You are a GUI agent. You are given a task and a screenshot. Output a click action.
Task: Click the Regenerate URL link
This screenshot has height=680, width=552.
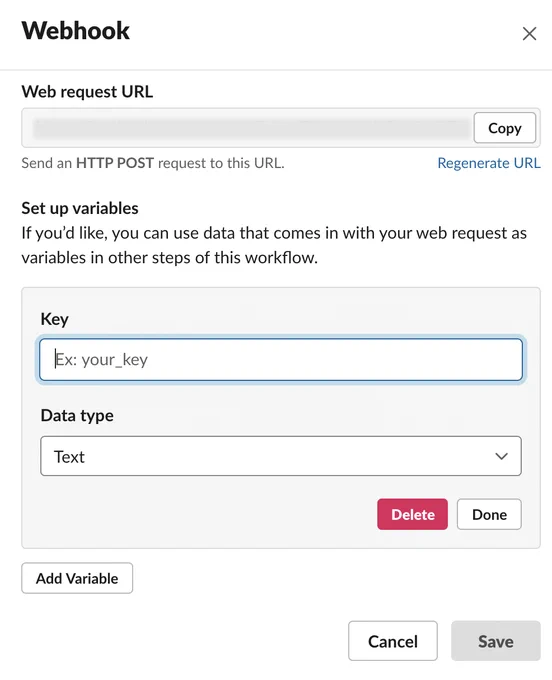pos(489,163)
